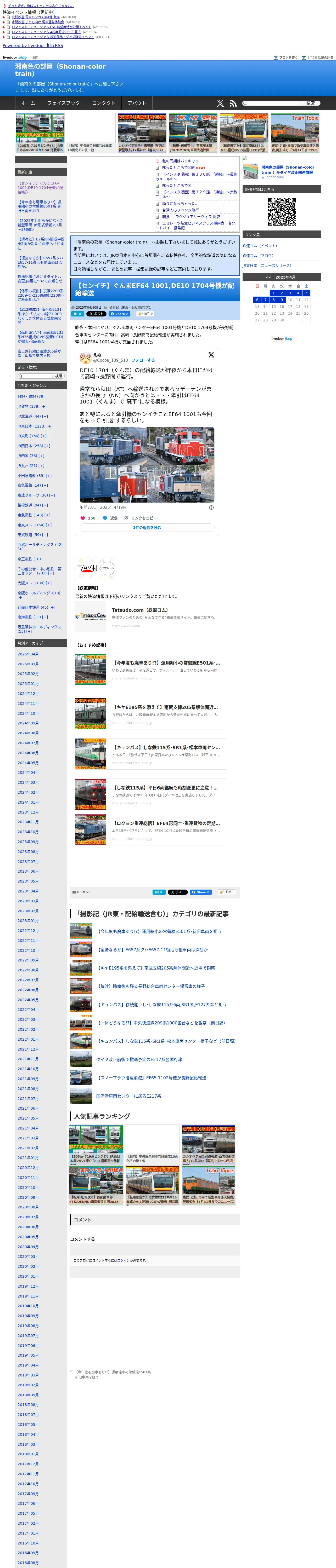Open the フェイスブック menu item

point(63,103)
